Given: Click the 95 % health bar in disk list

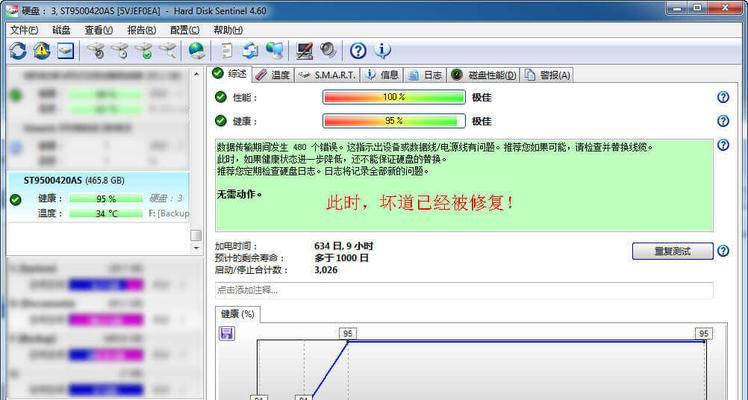Looking at the screenshot, I should [106, 198].
